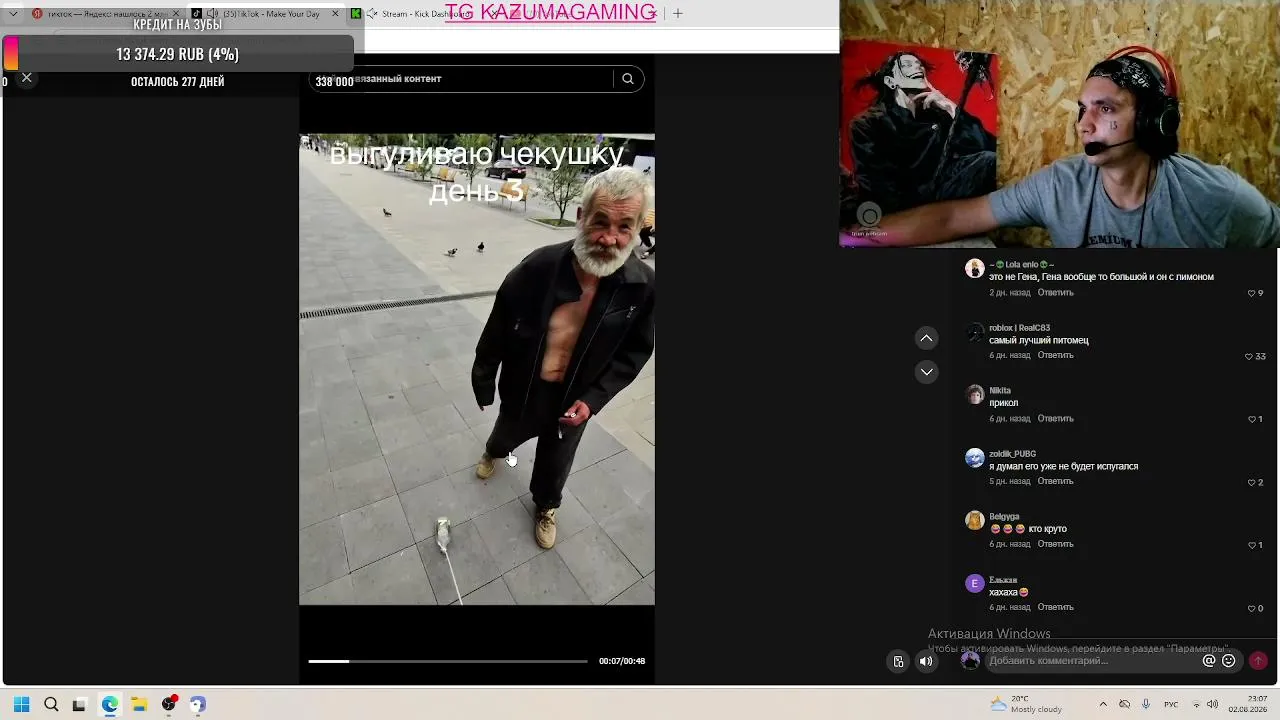Reply to the comment by zoldik_PUBG
1280x720 pixels.
1055,482
